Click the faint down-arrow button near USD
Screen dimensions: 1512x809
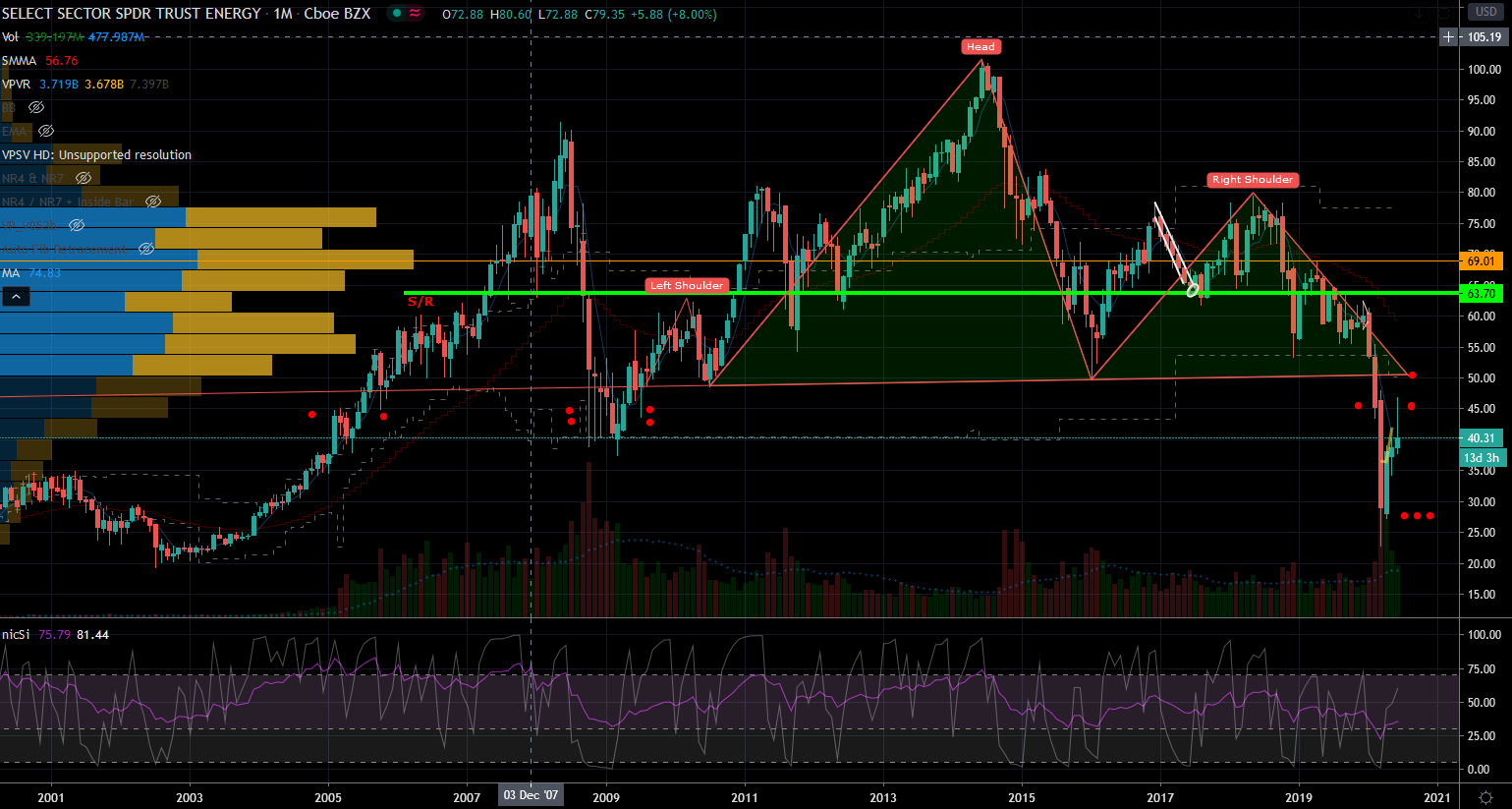point(1419,14)
